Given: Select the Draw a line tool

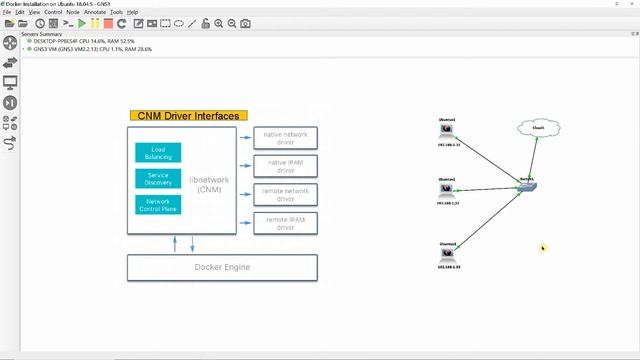Looking at the screenshot, I should pyautogui.click(x=192, y=24).
